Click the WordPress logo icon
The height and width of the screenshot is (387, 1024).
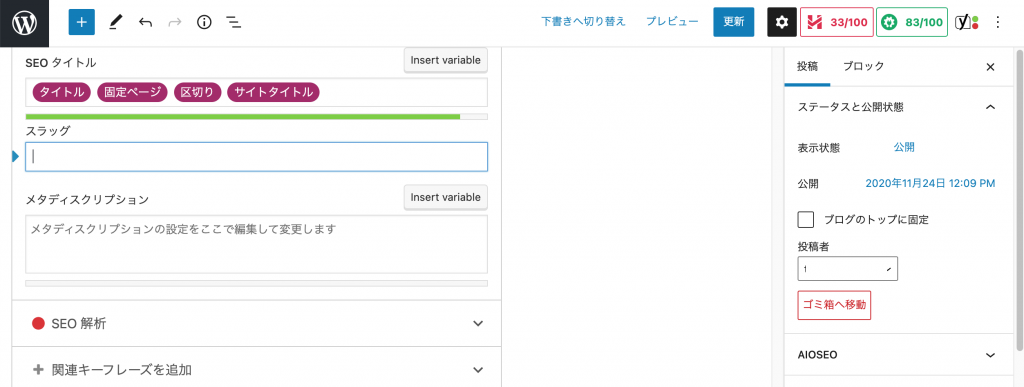[24, 23]
